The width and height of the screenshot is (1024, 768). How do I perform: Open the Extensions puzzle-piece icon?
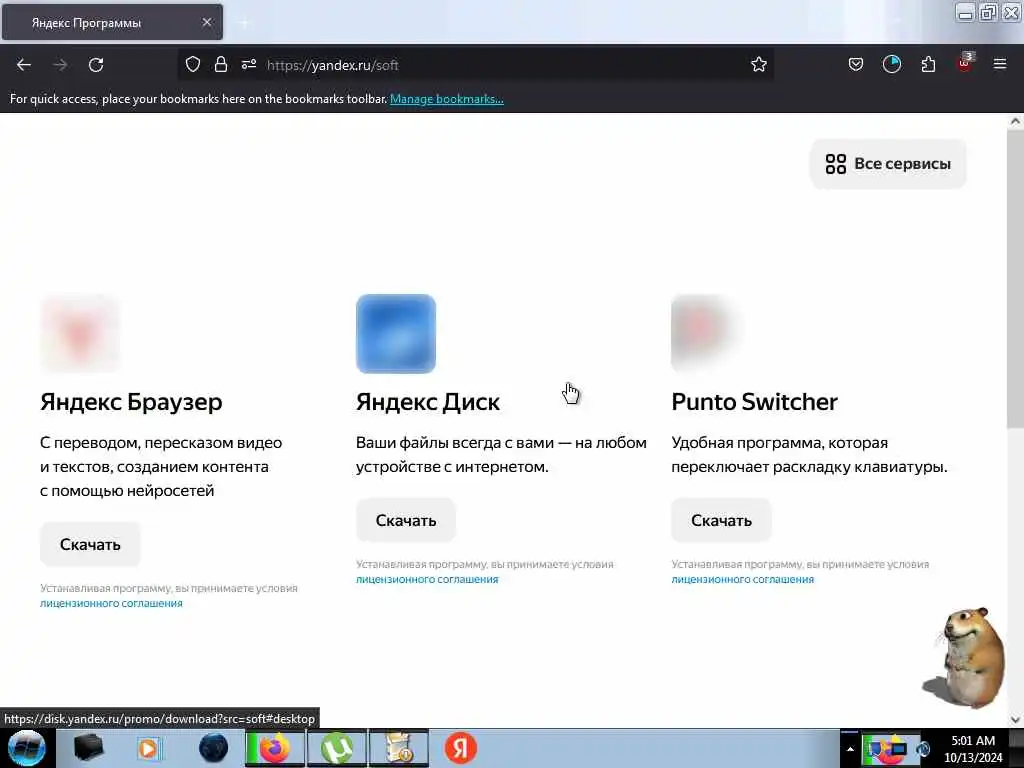click(x=928, y=64)
